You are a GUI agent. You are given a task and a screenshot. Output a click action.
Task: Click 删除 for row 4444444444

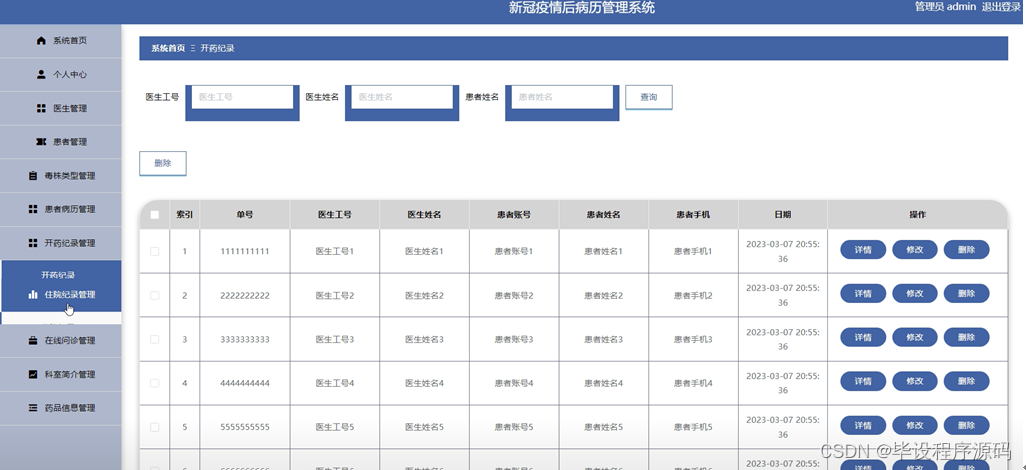(966, 382)
